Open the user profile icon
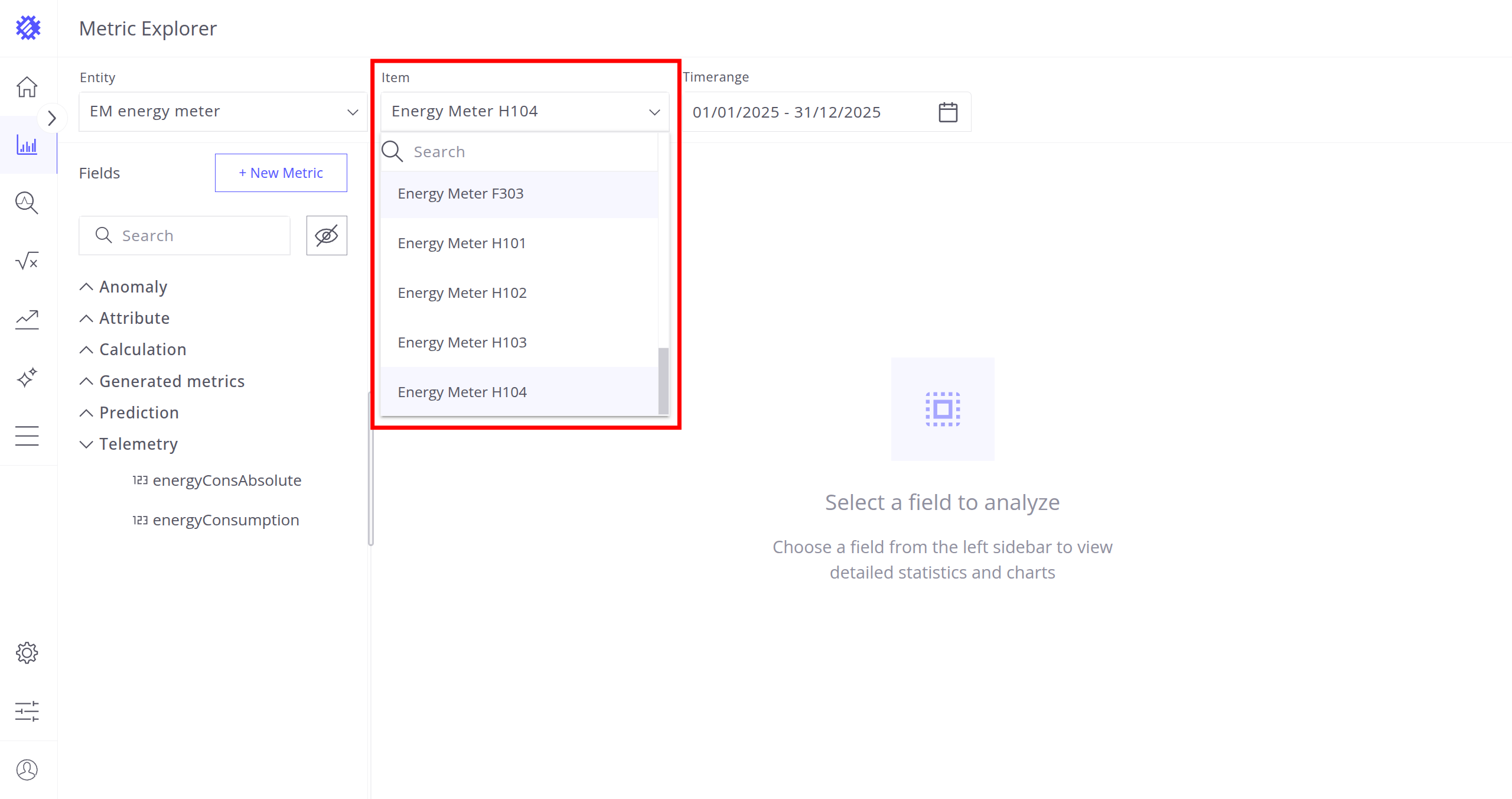The height and width of the screenshot is (799, 1512). click(x=27, y=769)
